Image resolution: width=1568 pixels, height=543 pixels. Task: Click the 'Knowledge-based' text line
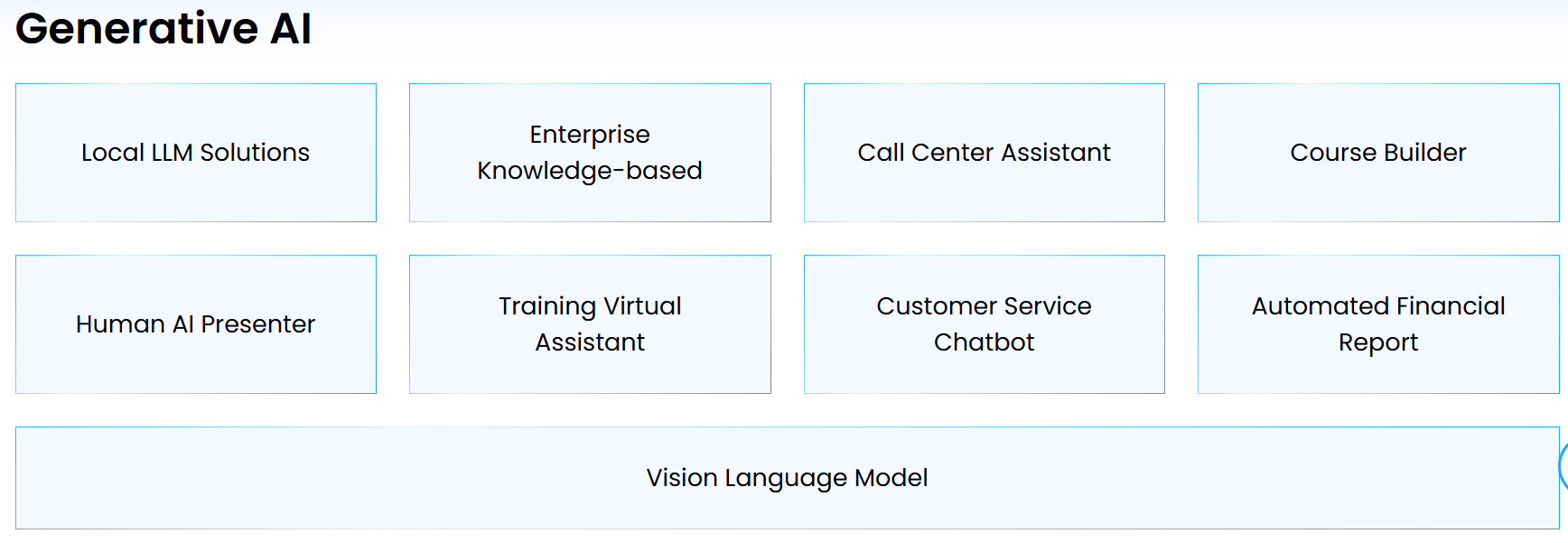pos(590,171)
